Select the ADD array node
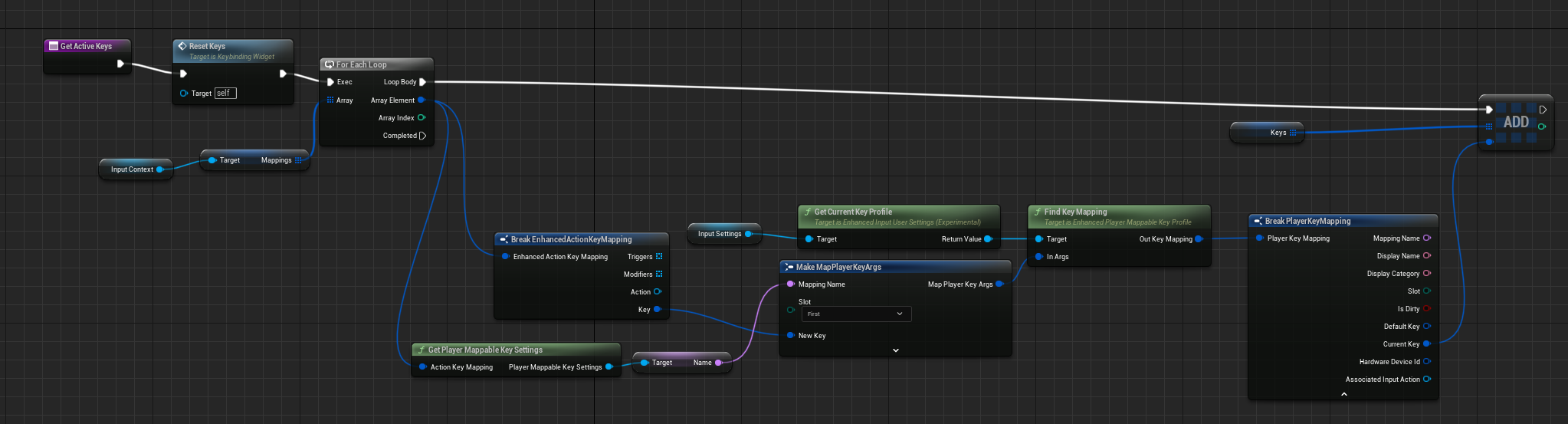This screenshot has width=1568, height=424. [x=1515, y=123]
